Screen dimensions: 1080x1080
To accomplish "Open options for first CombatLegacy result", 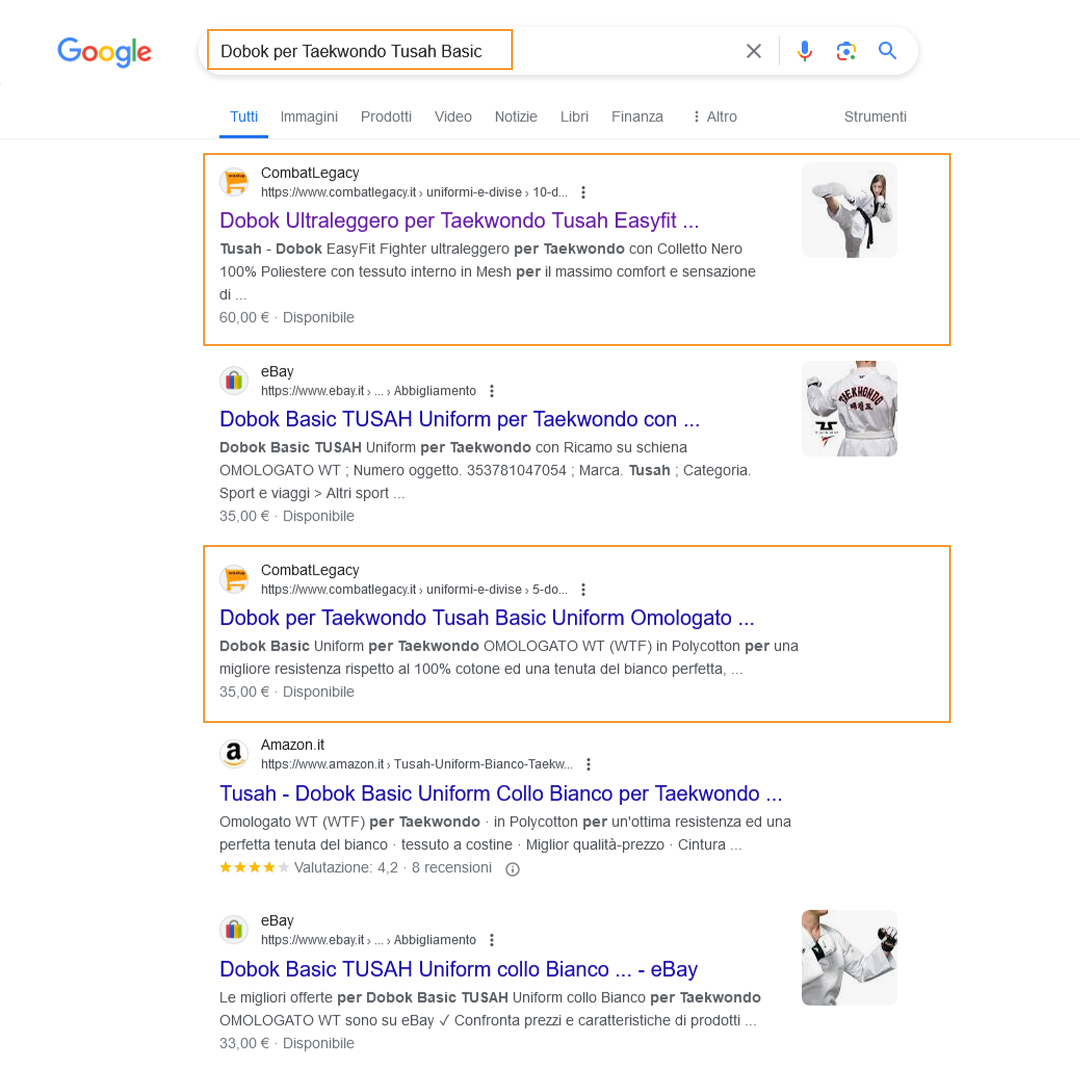I will pos(584,192).
